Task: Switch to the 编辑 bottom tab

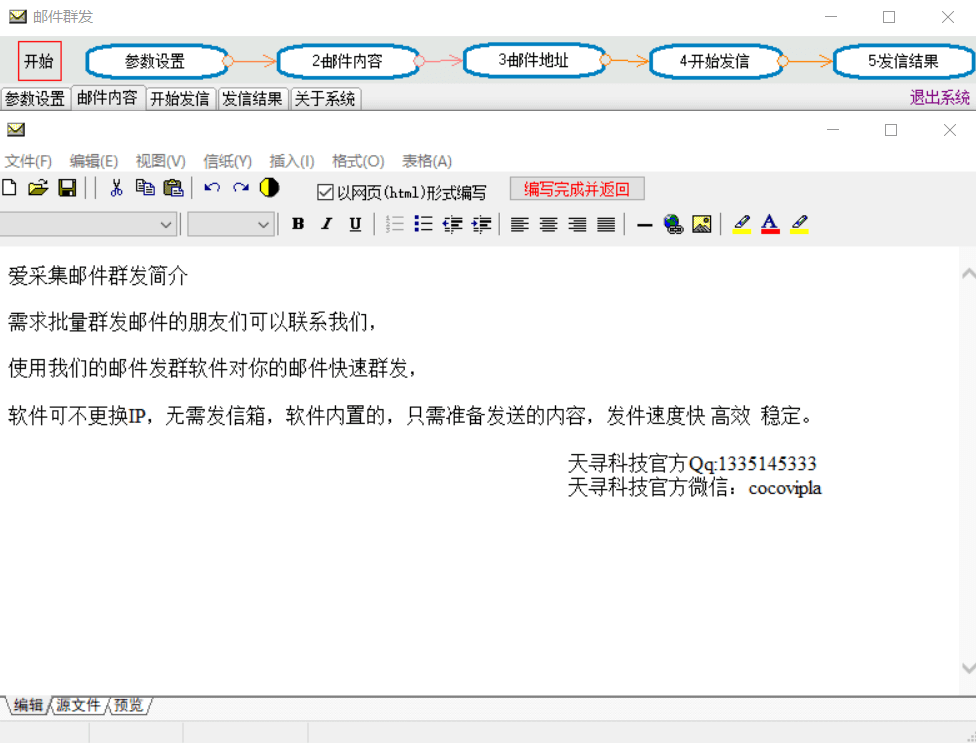Action: pos(28,705)
